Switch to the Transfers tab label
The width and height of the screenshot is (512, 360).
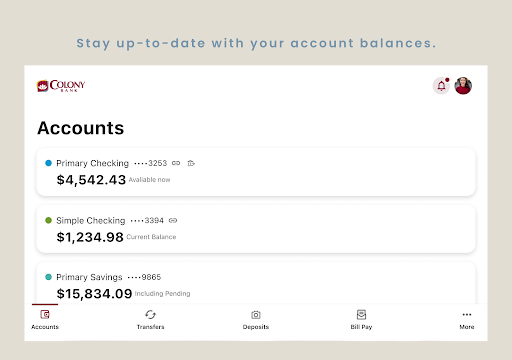(150, 327)
